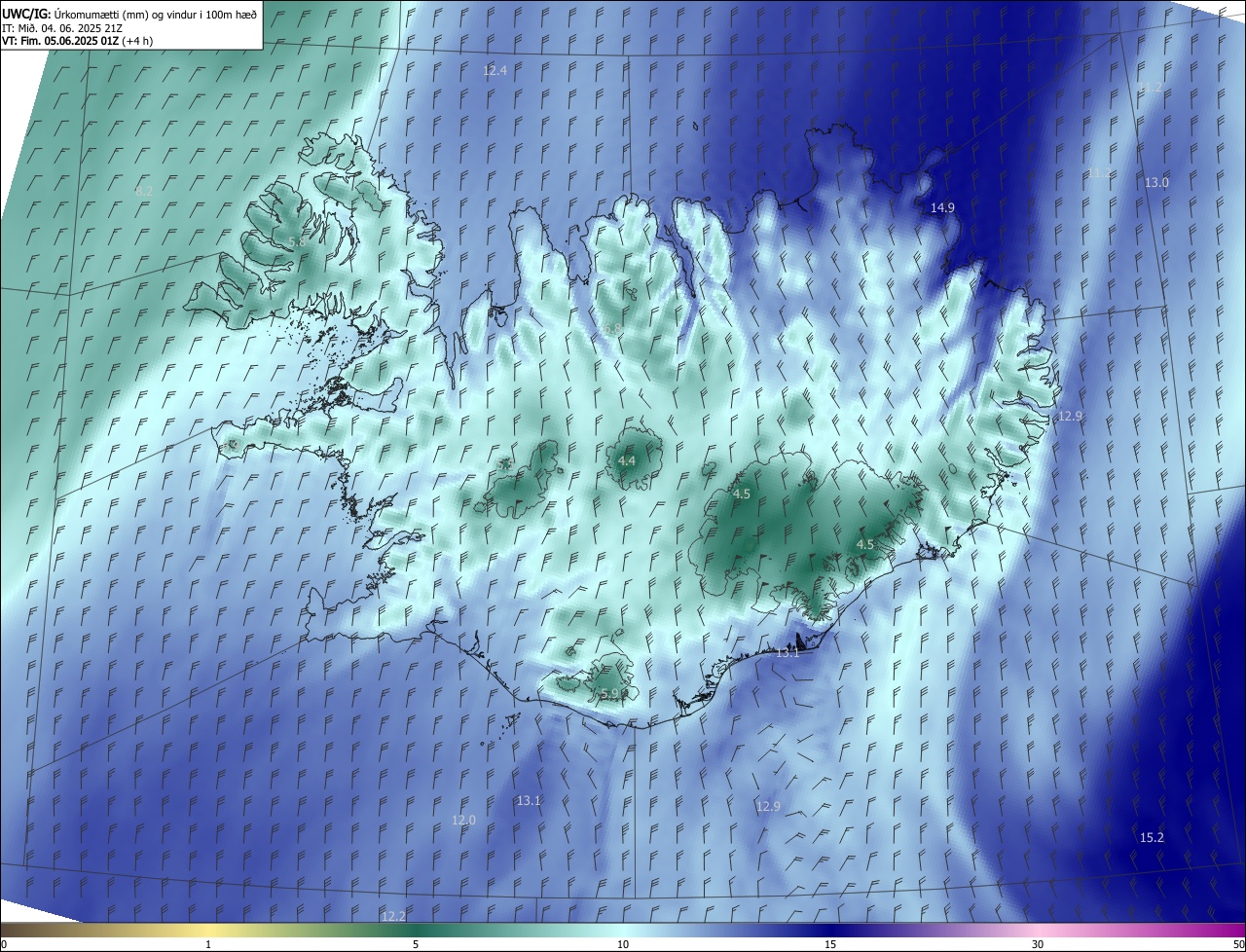Viewport: 1246px width, 952px height.
Task: Click the 13.0 value label in the northeast
Action: [x=1156, y=182]
